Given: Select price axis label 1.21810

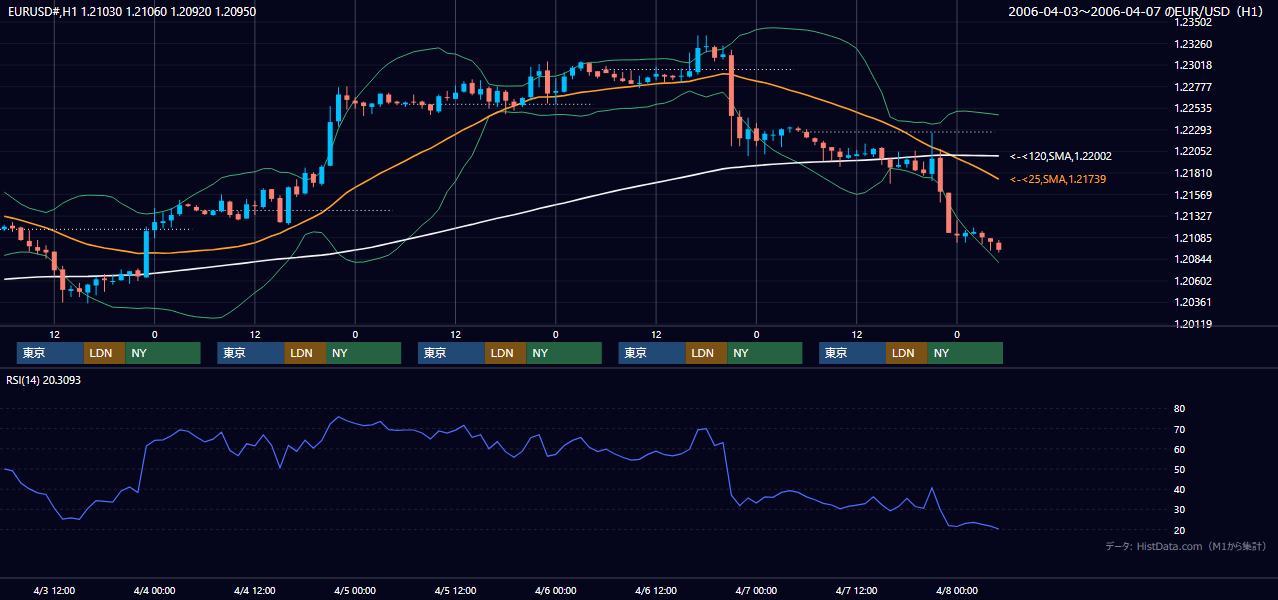Looking at the screenshot, I should 1193,173.
